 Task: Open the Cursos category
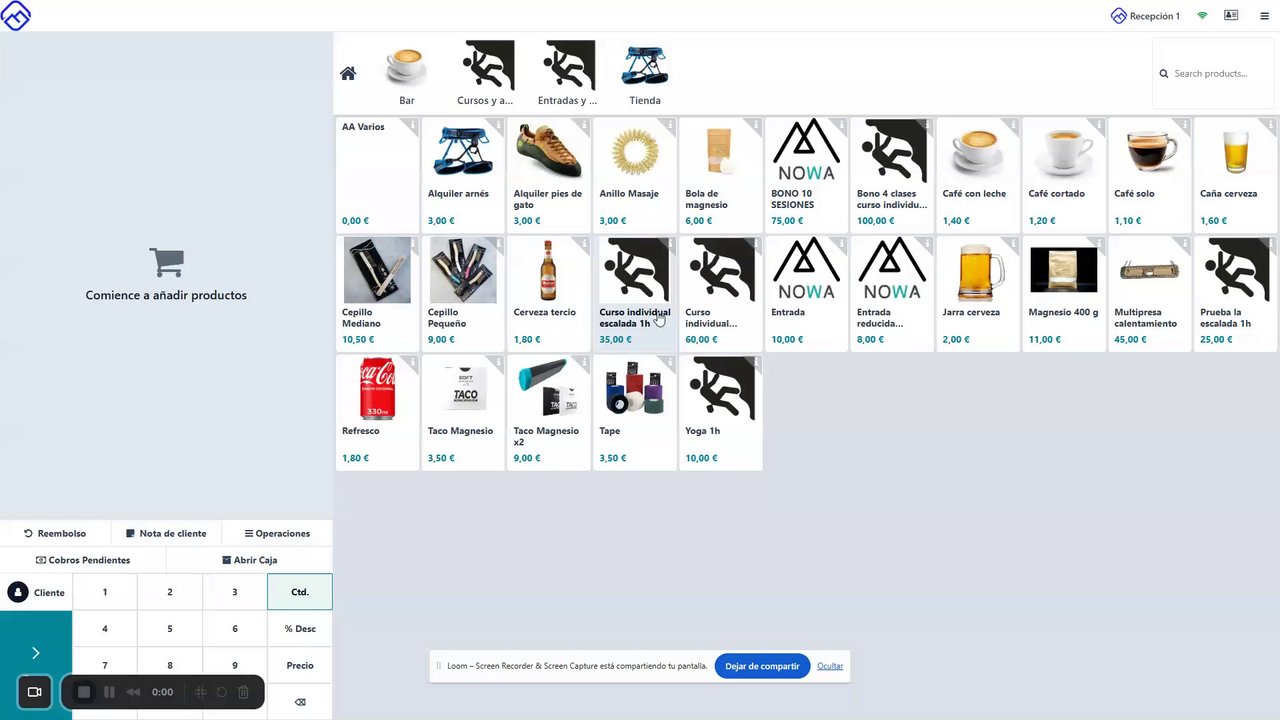(485, 73)
